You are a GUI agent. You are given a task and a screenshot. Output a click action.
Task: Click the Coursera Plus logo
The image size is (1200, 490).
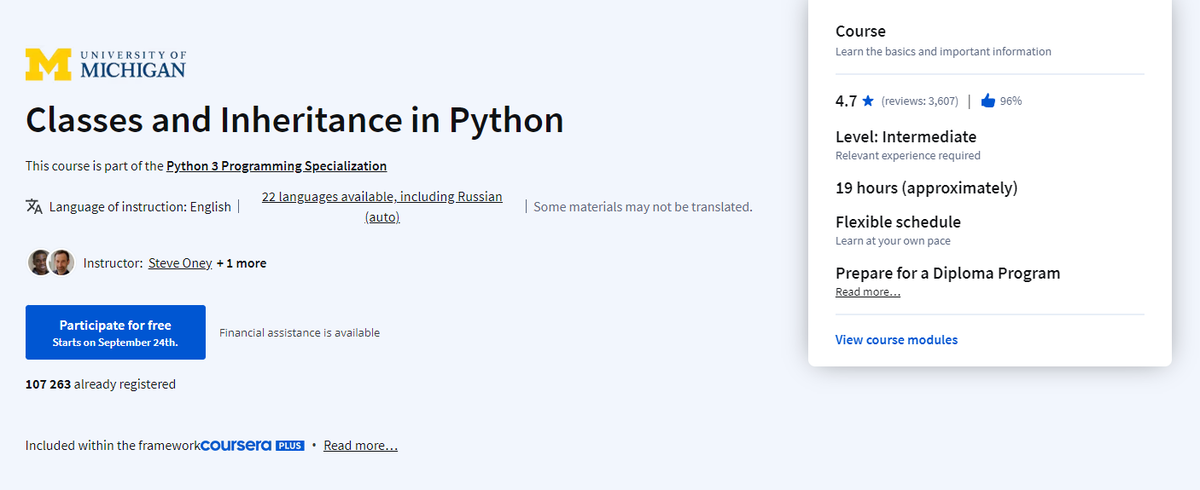252,445
